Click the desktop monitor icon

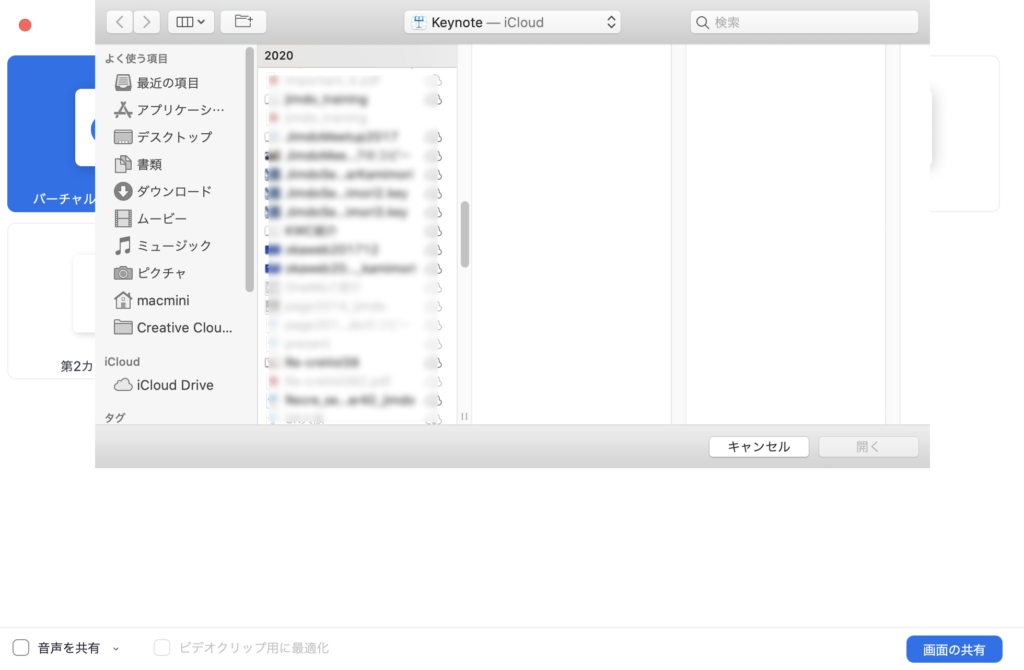pyautogui.click(x=123, y=137)
